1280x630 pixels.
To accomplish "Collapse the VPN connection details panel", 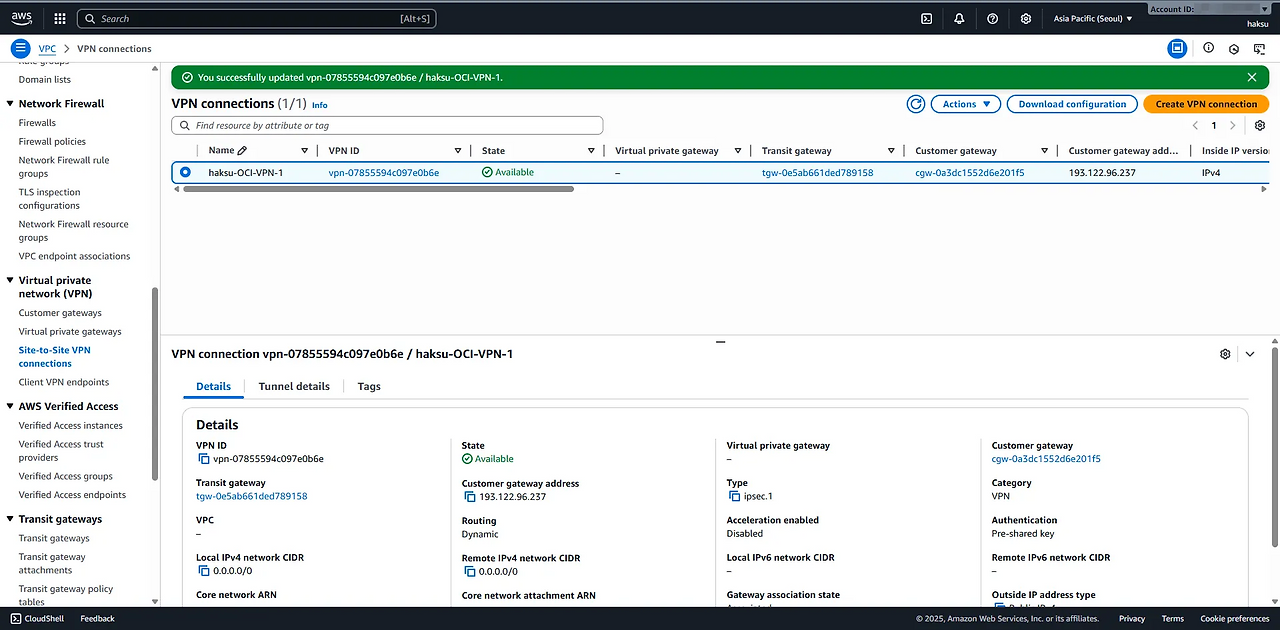I will [x=1250, y=354].
